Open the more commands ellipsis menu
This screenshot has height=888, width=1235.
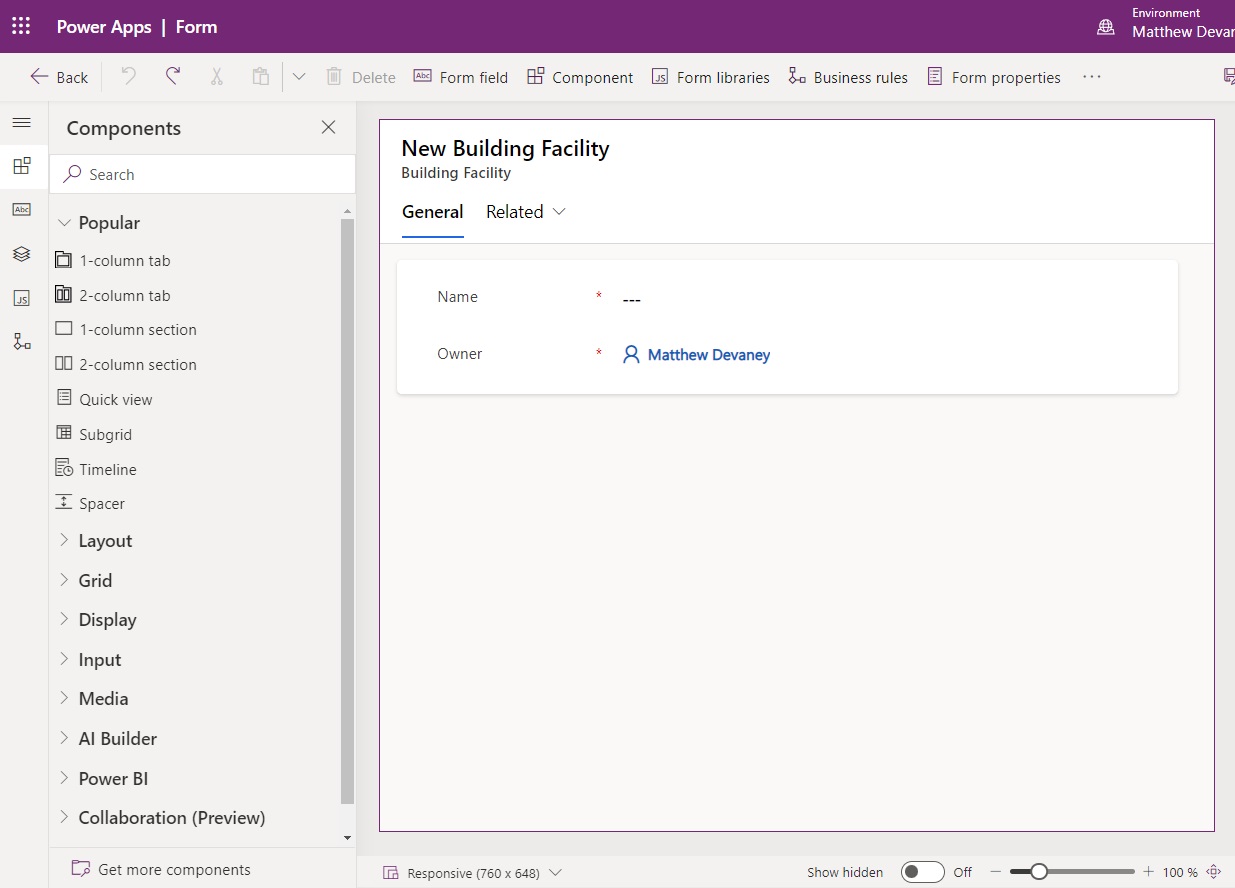[x=1091, y=76]
